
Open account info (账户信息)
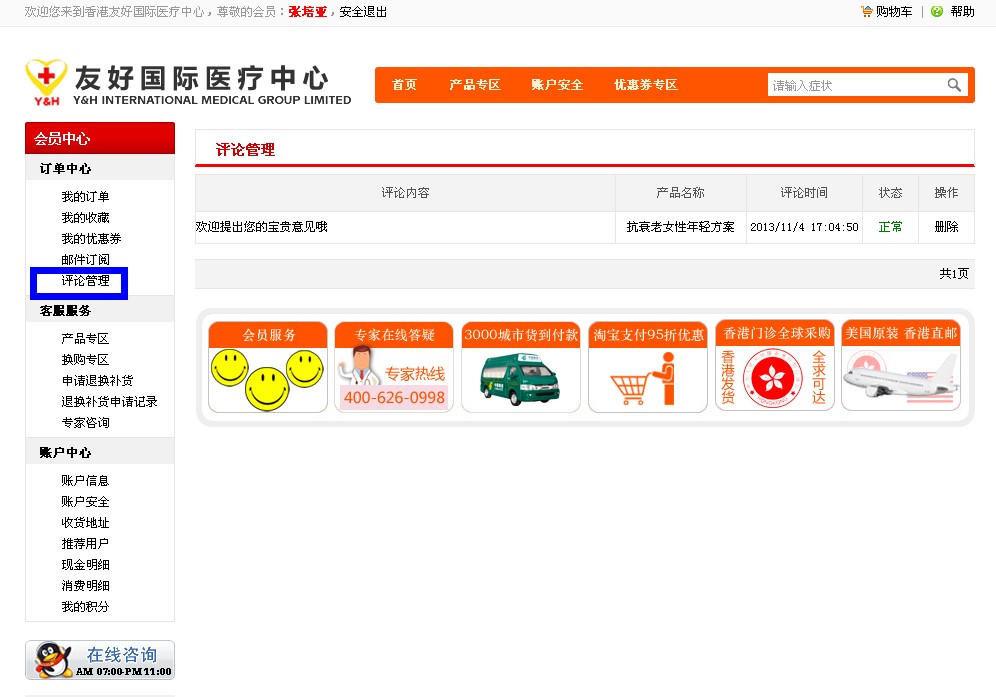pos(85,480)
